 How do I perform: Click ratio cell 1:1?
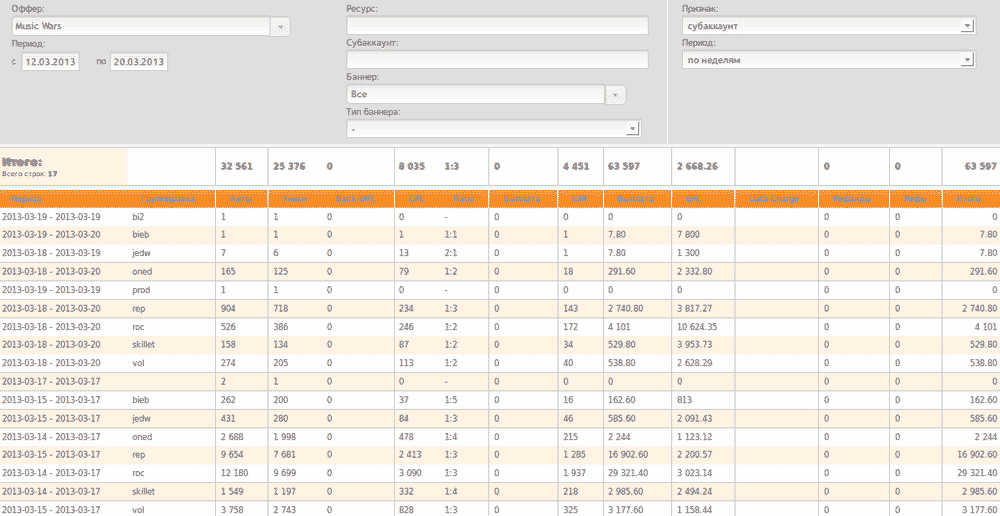[451, 235]
